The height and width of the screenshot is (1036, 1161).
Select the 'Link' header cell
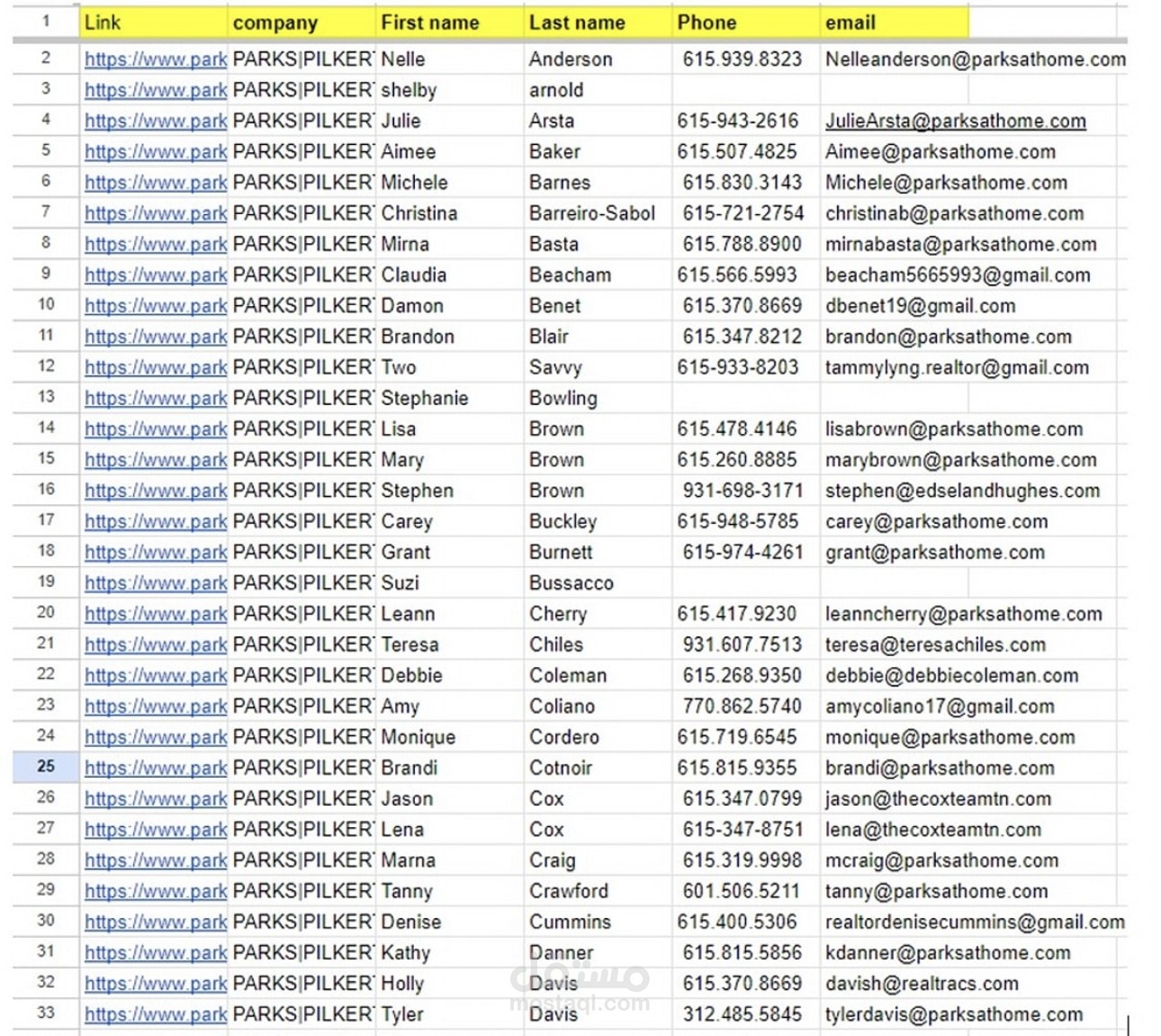click(154, 23)
